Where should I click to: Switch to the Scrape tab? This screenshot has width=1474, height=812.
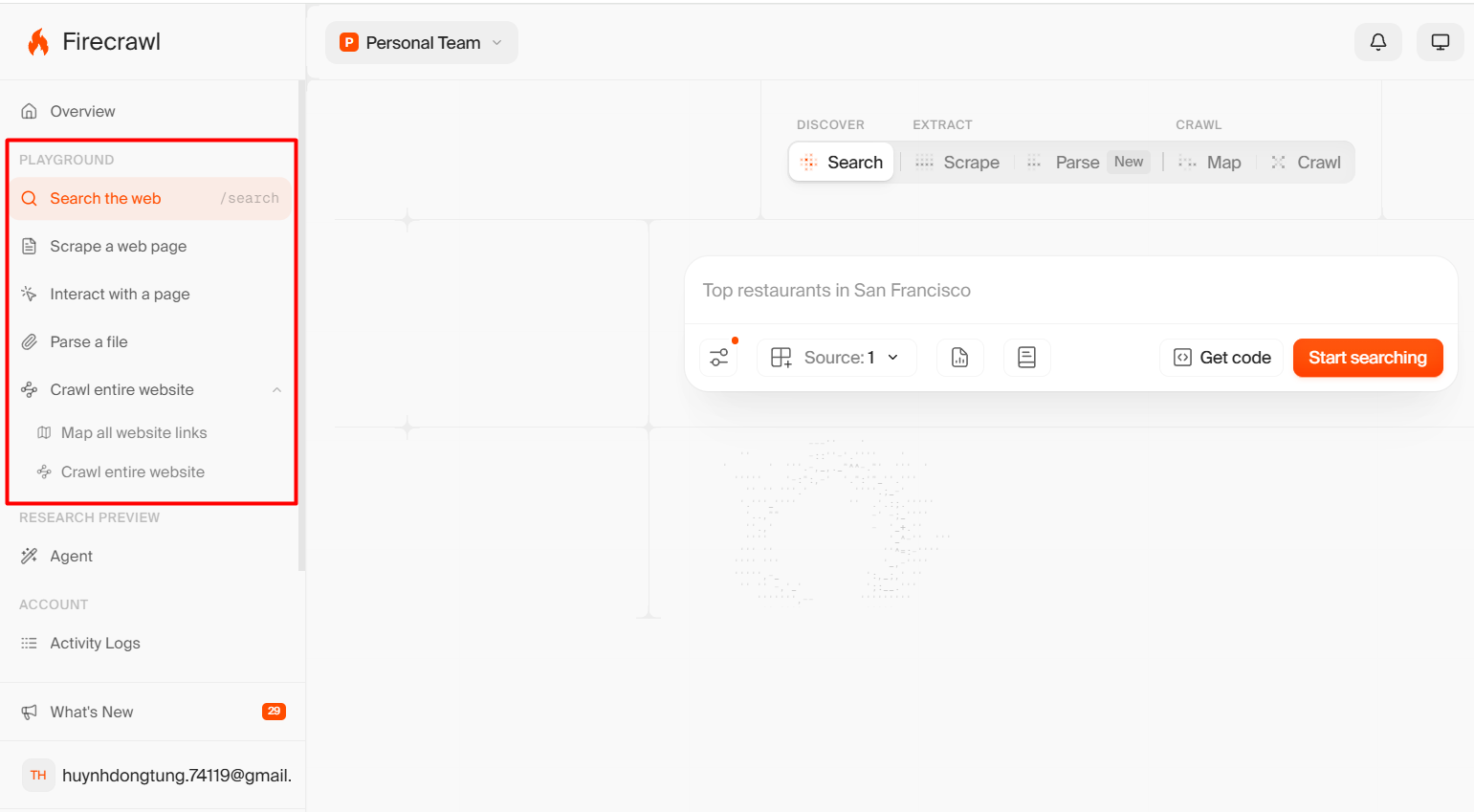pyautogui.click(x=957, y=163)
